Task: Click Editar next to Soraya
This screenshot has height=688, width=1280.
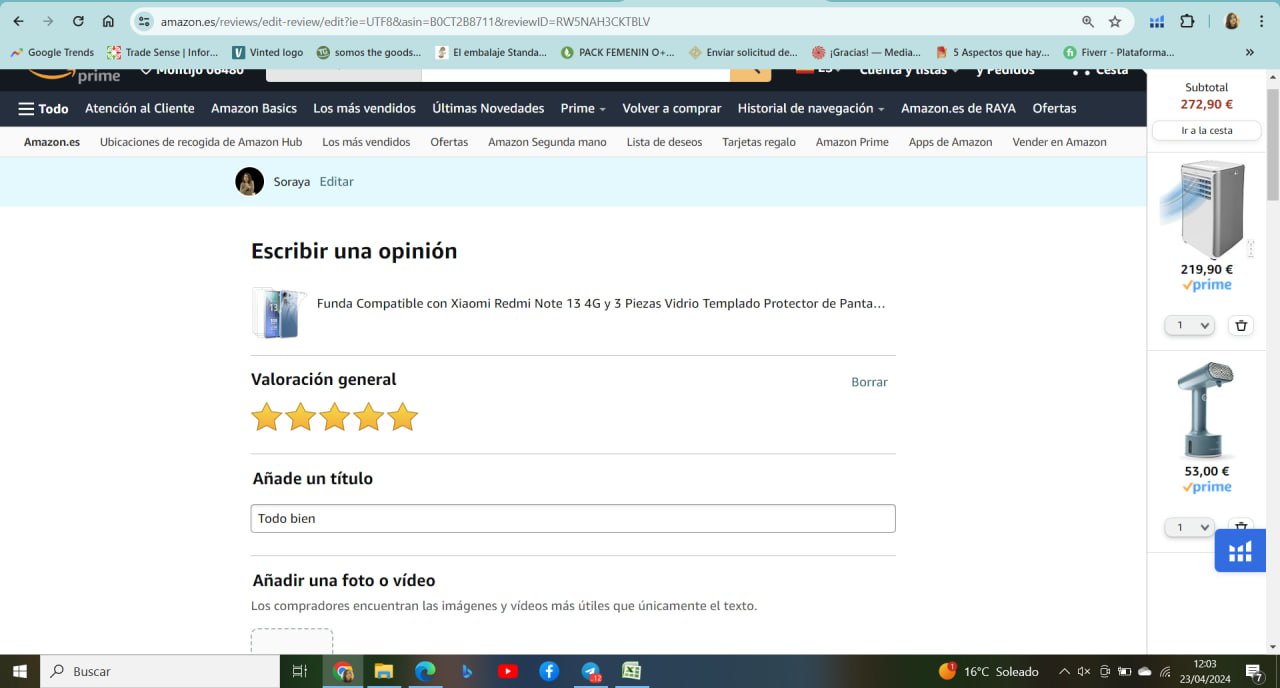Action: 336,181
